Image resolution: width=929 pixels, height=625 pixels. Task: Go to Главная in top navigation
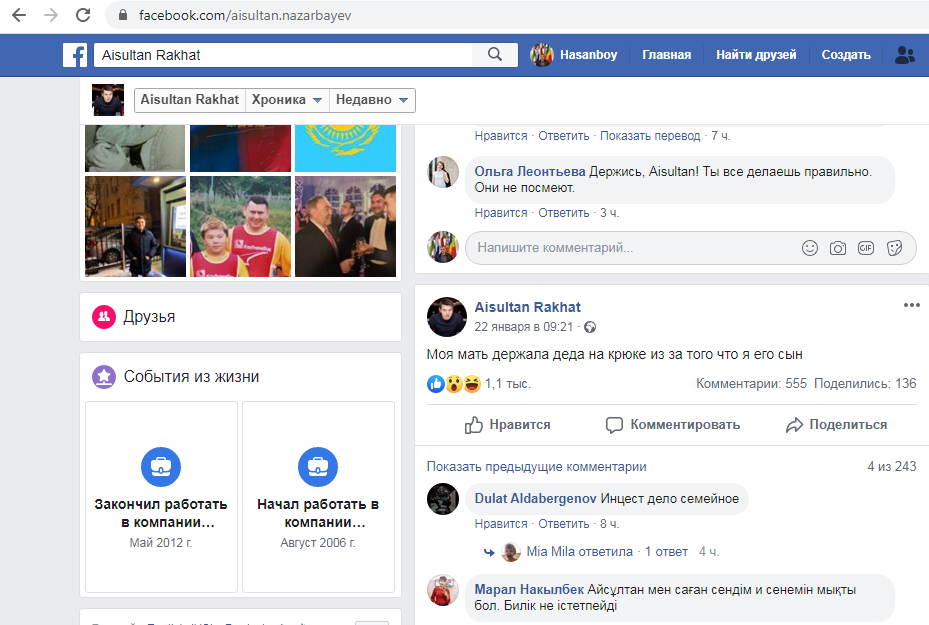[666, 55]
